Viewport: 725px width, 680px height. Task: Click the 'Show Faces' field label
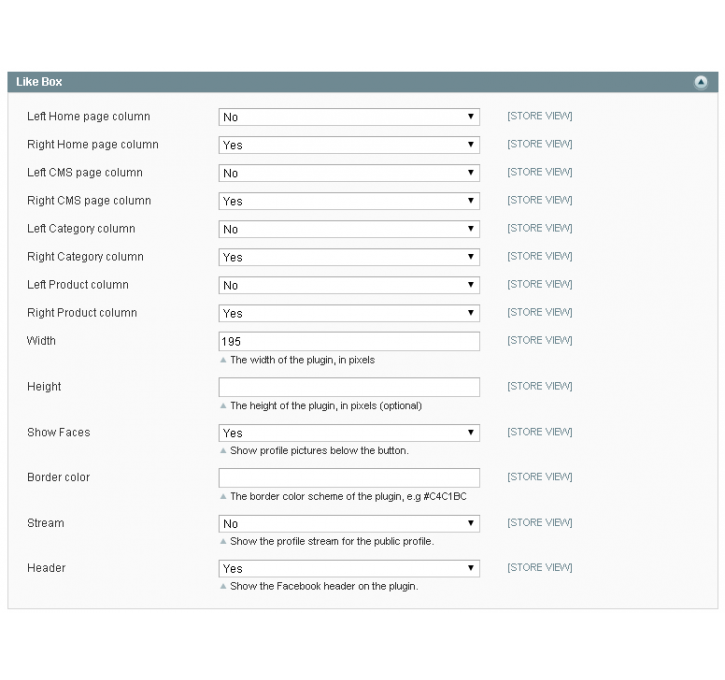click(x=59, y=432)
